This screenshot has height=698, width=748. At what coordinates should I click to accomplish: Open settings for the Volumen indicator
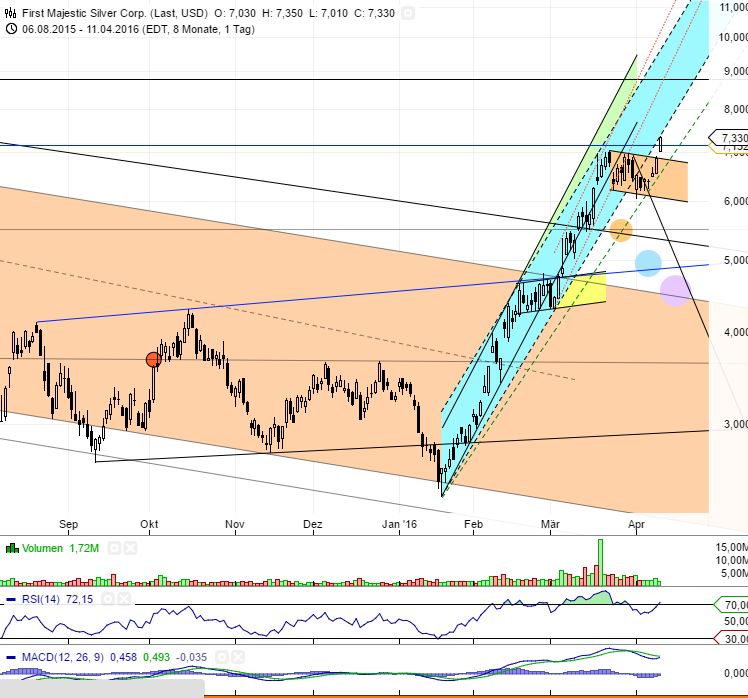tap(115, 548)
